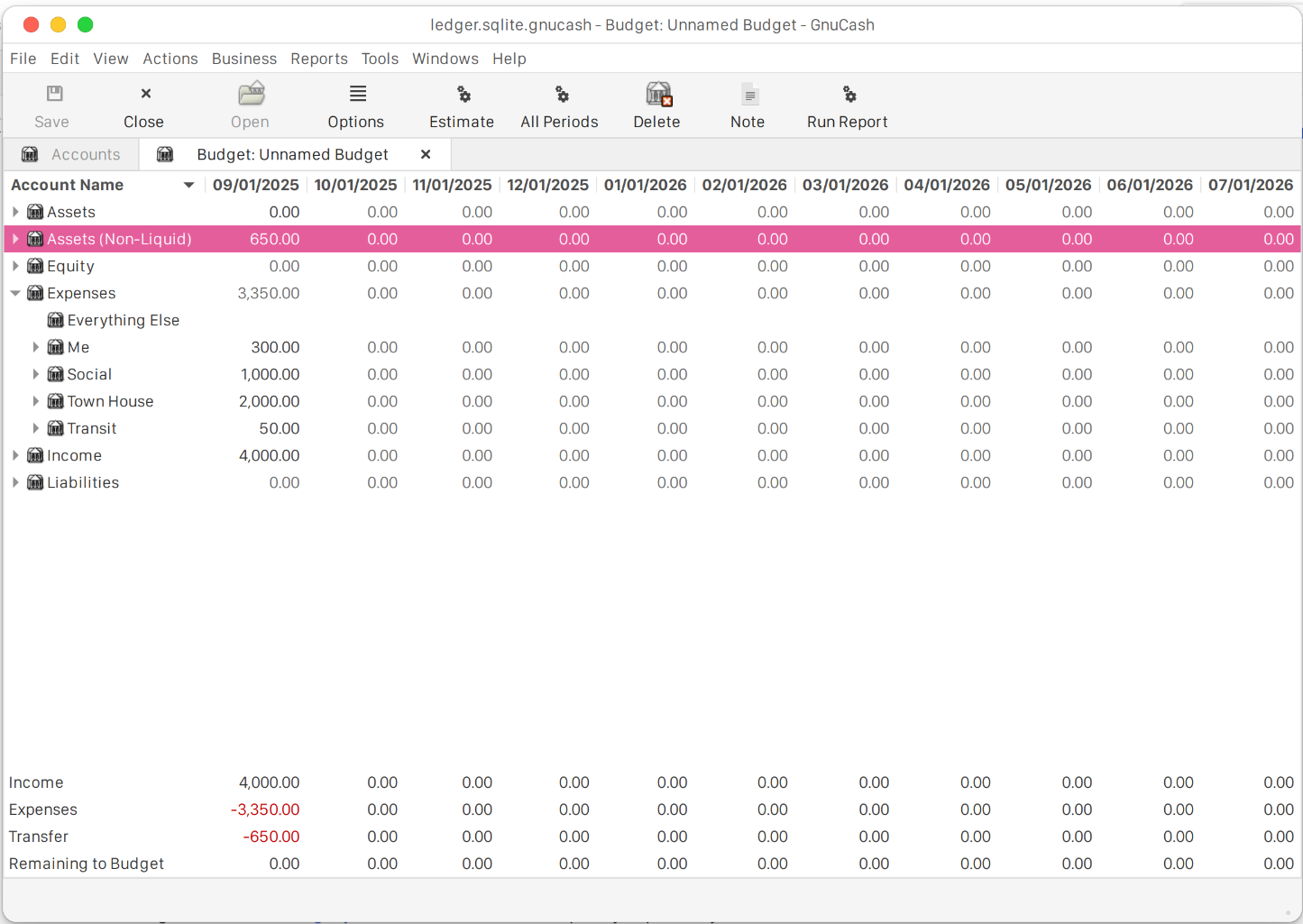Click the Income 4,000.00 budget cell
Viewport: 1303px width, 924px height.
tap(269, 455)
